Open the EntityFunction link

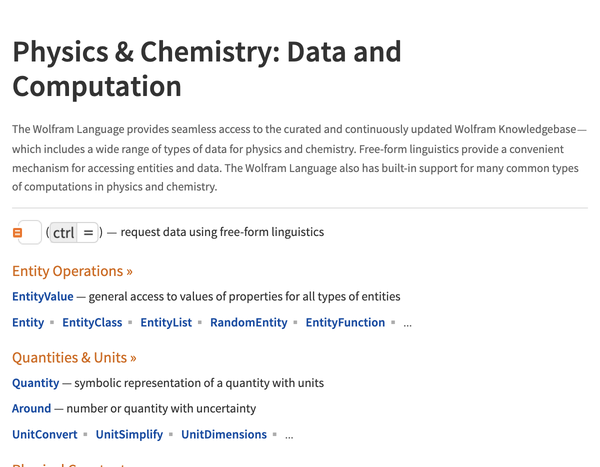point(345,323)
